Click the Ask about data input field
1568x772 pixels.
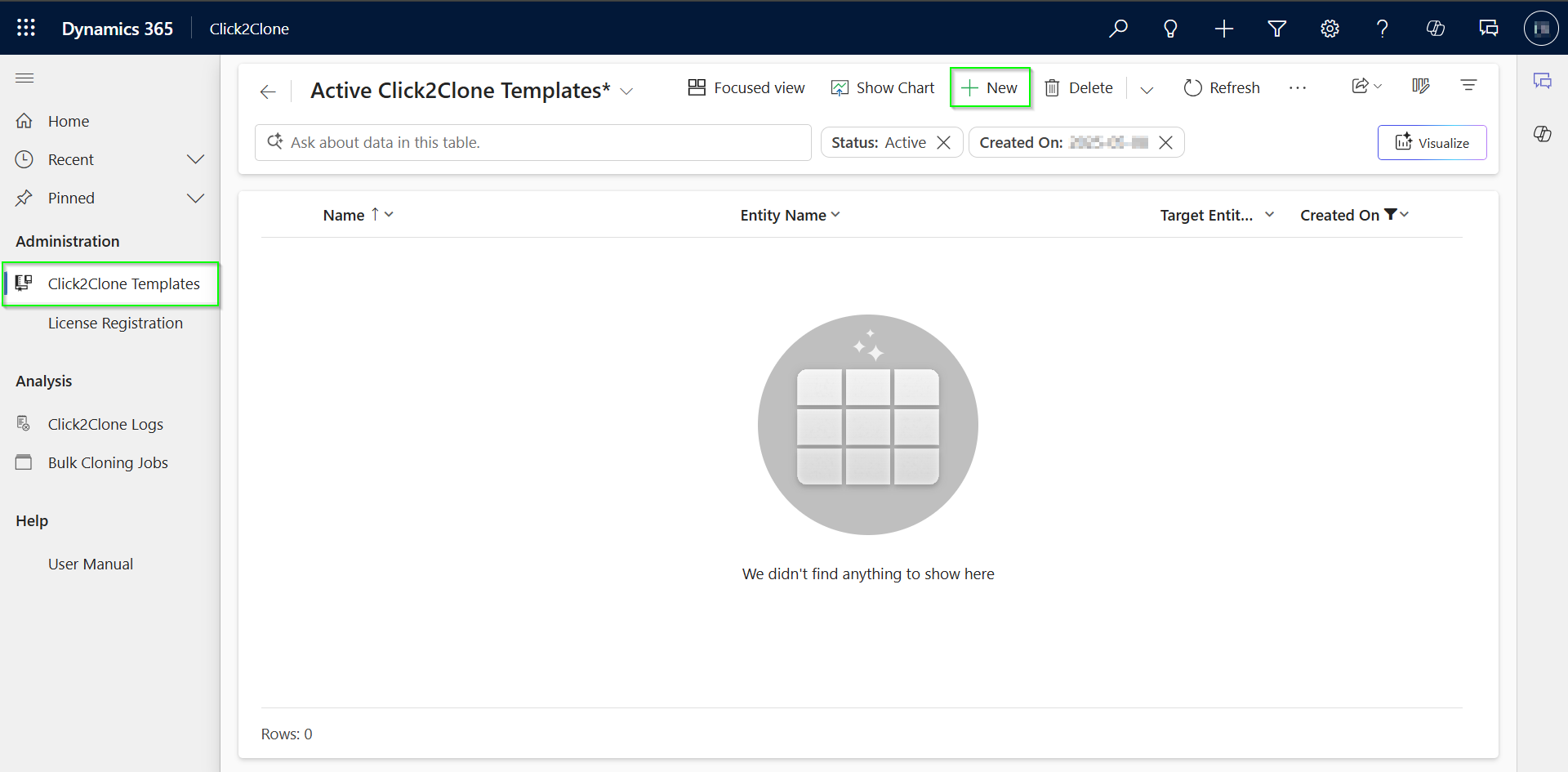point(539,143)
